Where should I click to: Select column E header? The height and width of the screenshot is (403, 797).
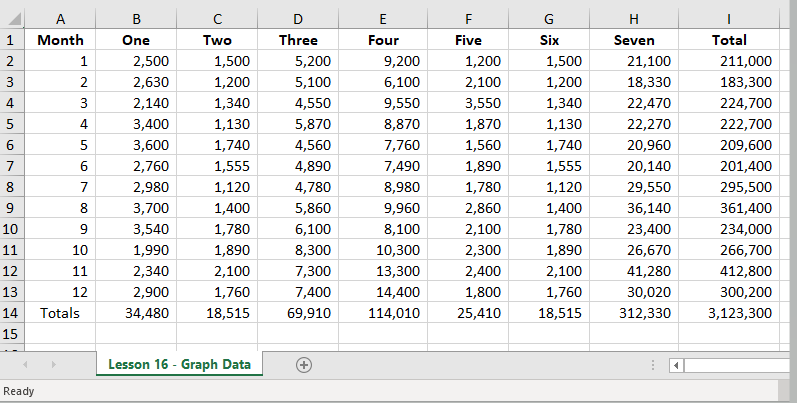tap(383, 19)
